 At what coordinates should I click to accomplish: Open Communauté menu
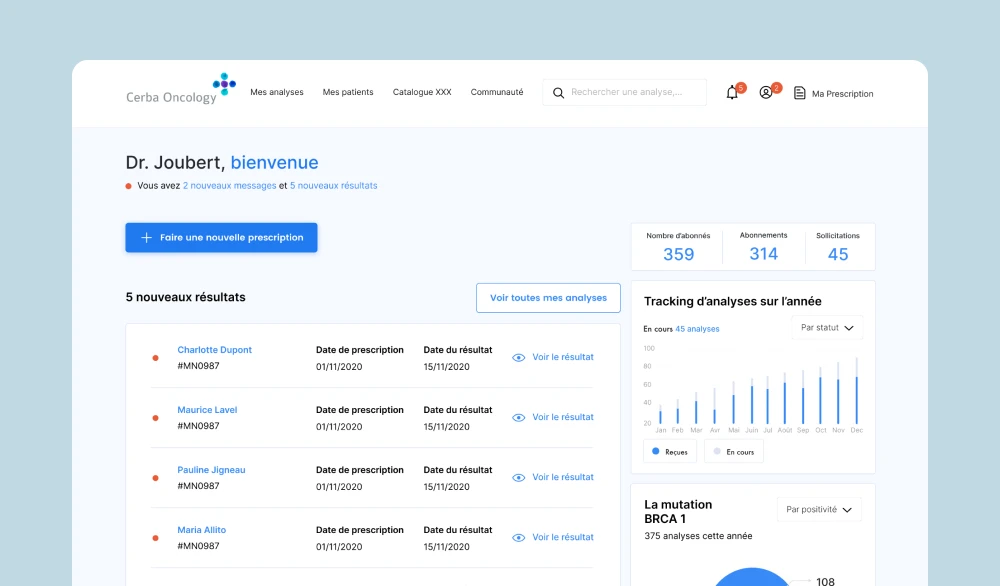[497, 92]
